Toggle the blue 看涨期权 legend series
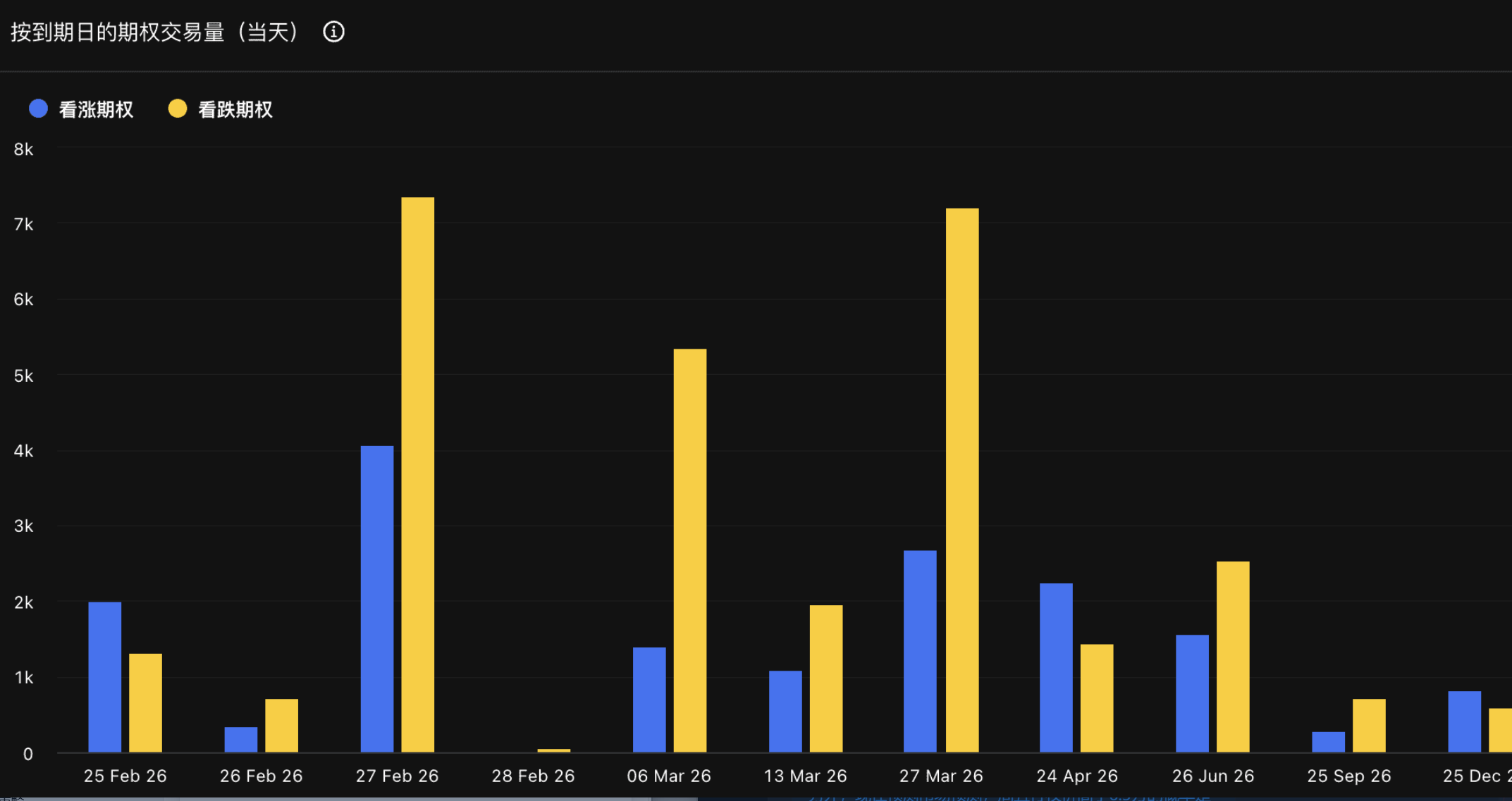Image resolution: width=1512 pixels, height=801 pixels. [96, 110]
